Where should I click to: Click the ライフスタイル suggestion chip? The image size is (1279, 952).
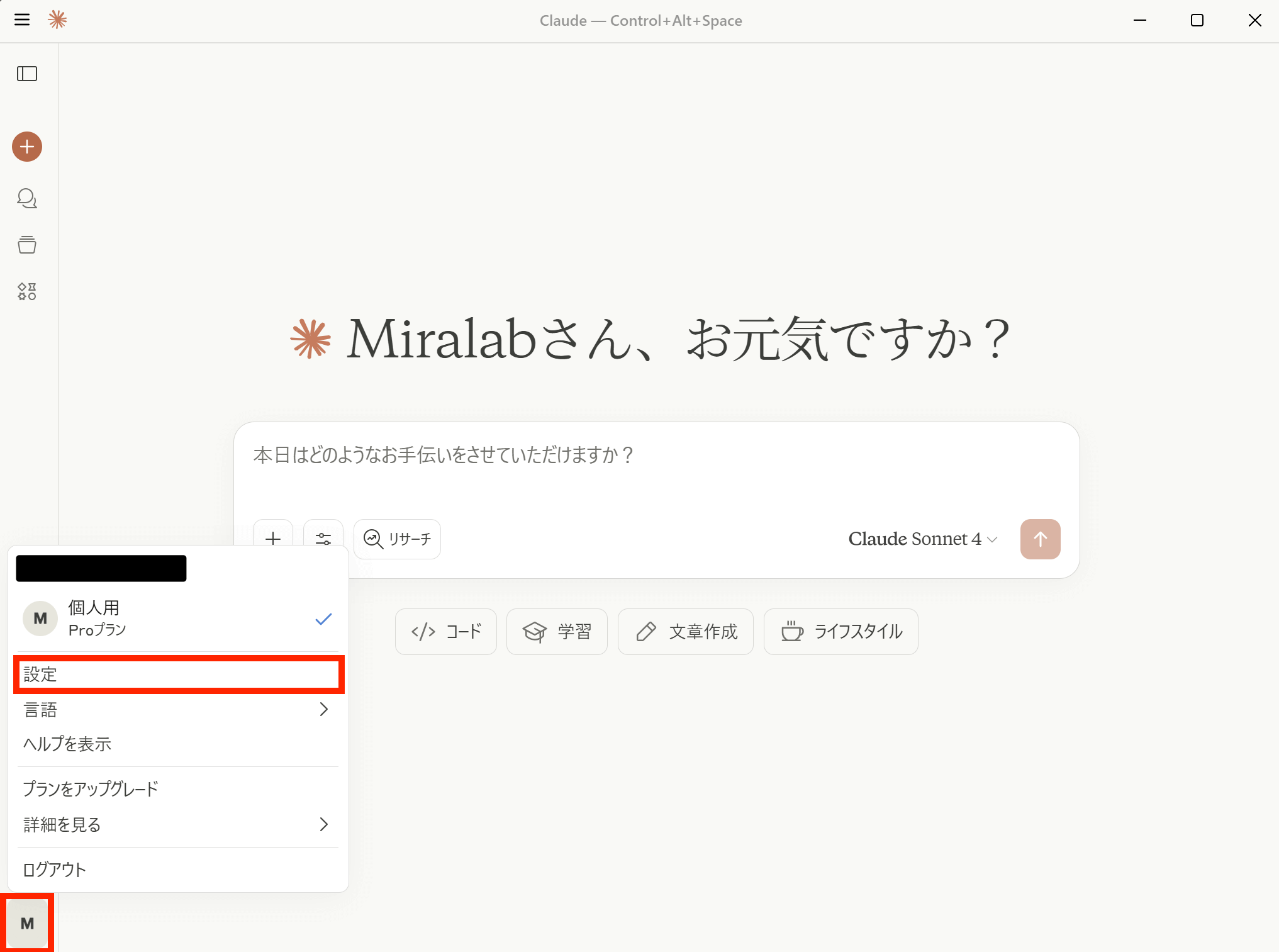click(x=841, y=632)
